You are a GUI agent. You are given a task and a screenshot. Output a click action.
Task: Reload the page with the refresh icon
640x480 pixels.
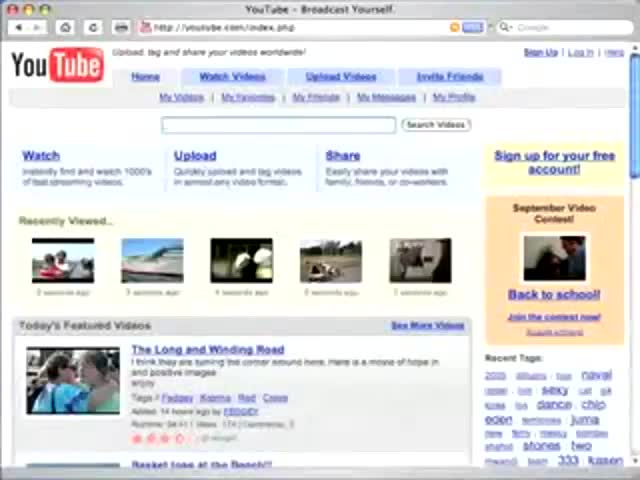tap(93, 27)
